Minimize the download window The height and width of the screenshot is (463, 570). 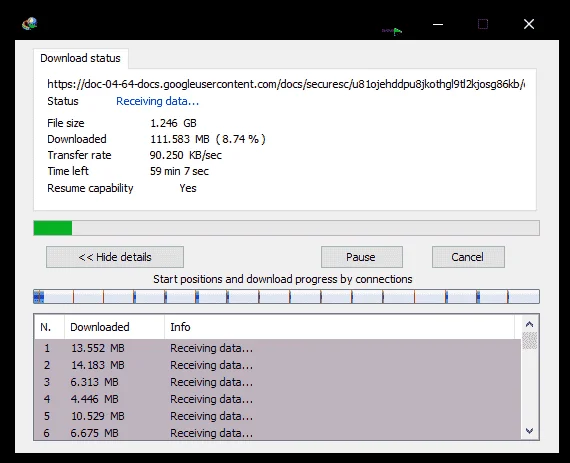click(x=438, y=24)
